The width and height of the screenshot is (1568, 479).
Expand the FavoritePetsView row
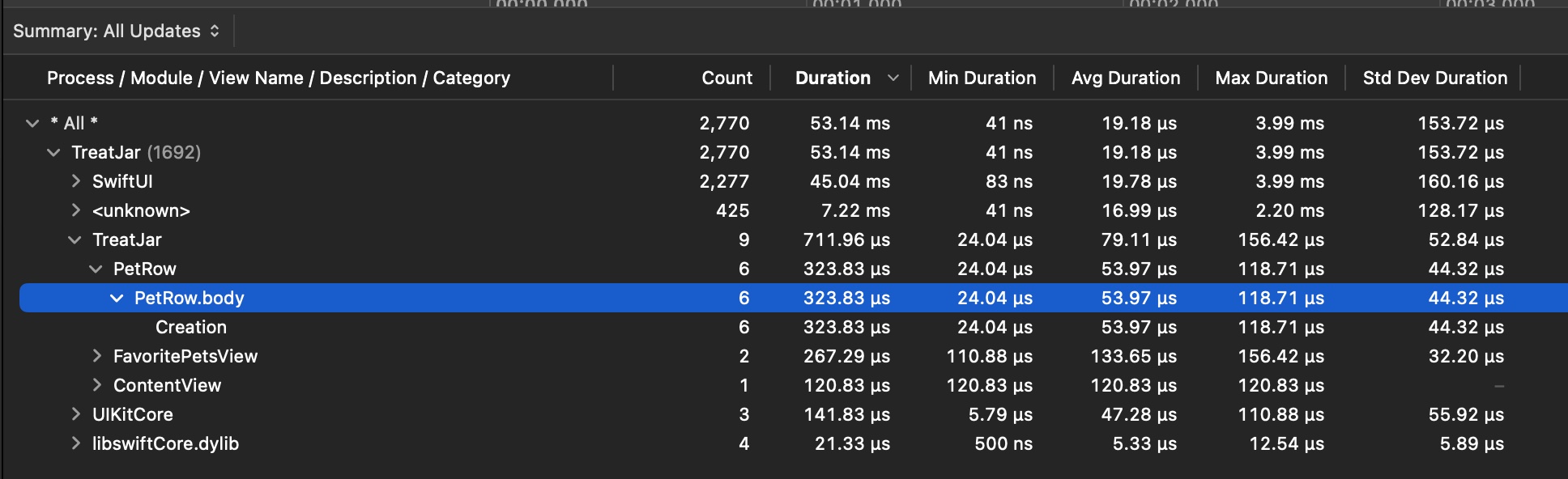(x=96, y=356)
